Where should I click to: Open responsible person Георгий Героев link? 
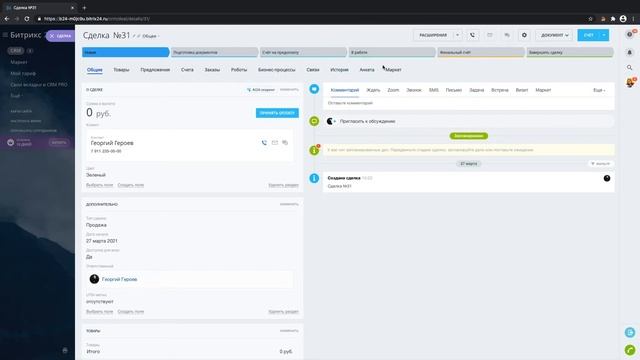pyautogui.click(x=119, y=279)
